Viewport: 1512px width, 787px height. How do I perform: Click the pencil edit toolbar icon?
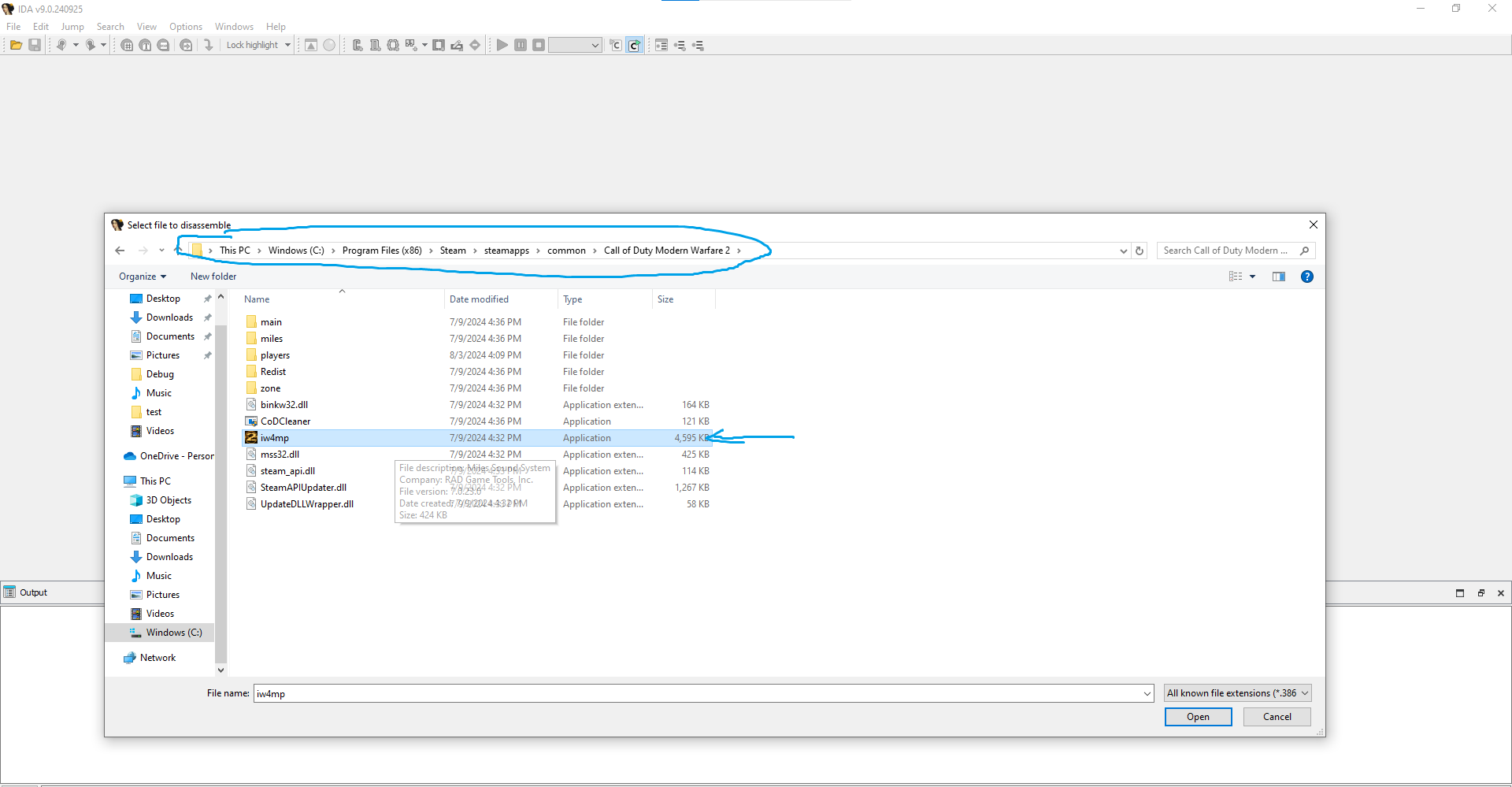pos(457,45)
